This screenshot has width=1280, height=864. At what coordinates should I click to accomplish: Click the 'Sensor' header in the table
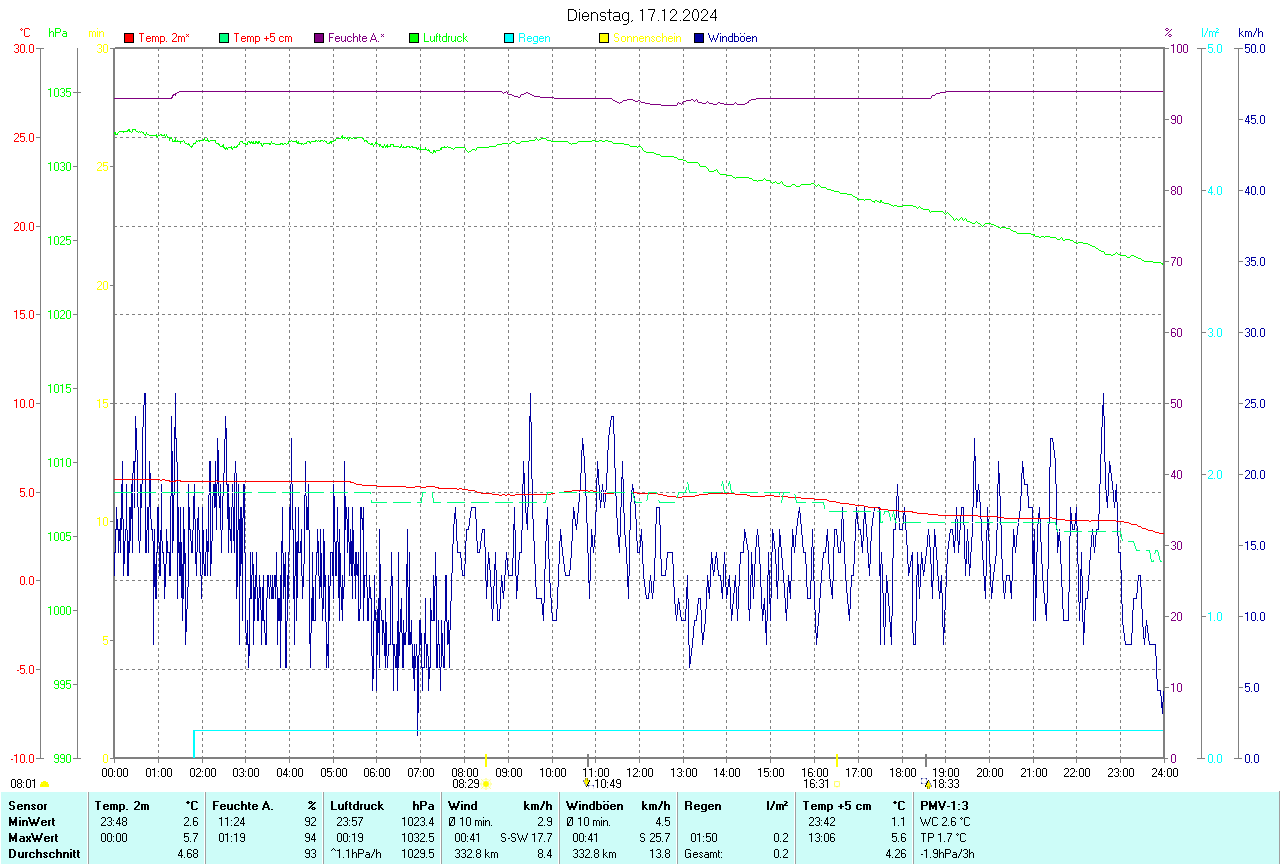pos(27,806)
